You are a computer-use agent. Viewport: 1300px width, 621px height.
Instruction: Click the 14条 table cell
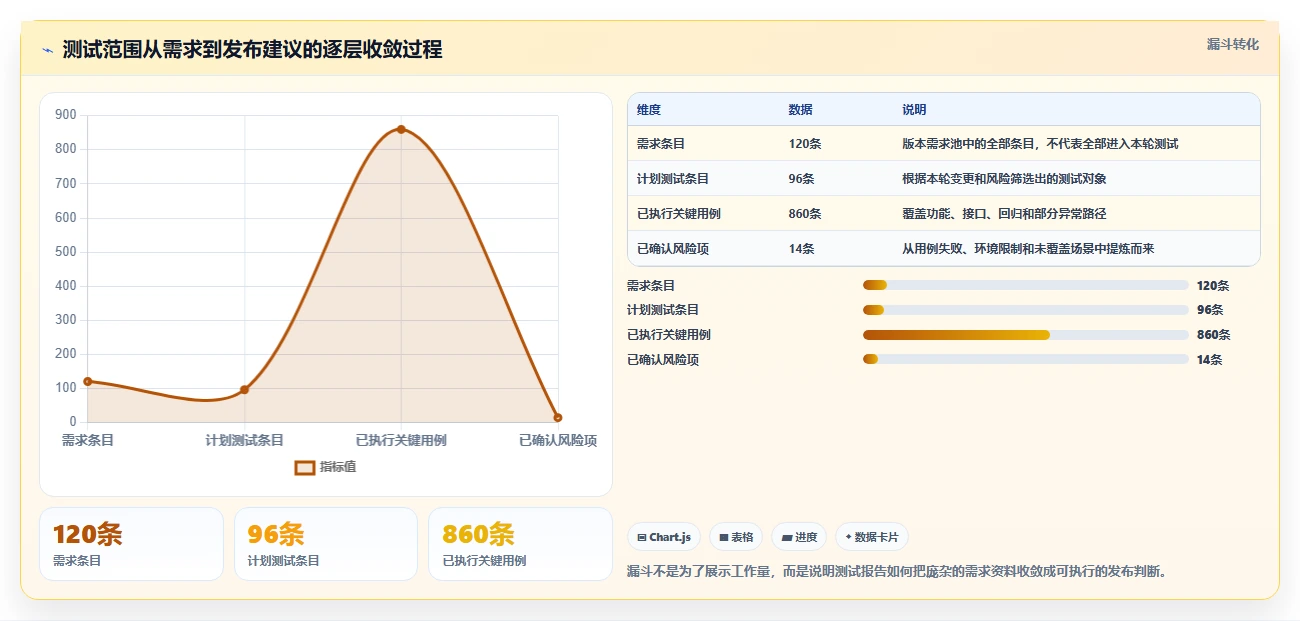click(801, 249)
